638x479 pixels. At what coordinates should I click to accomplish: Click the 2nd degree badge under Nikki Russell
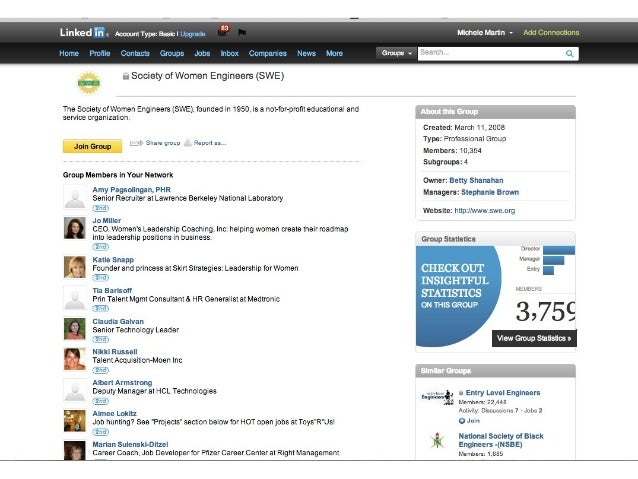101,370
